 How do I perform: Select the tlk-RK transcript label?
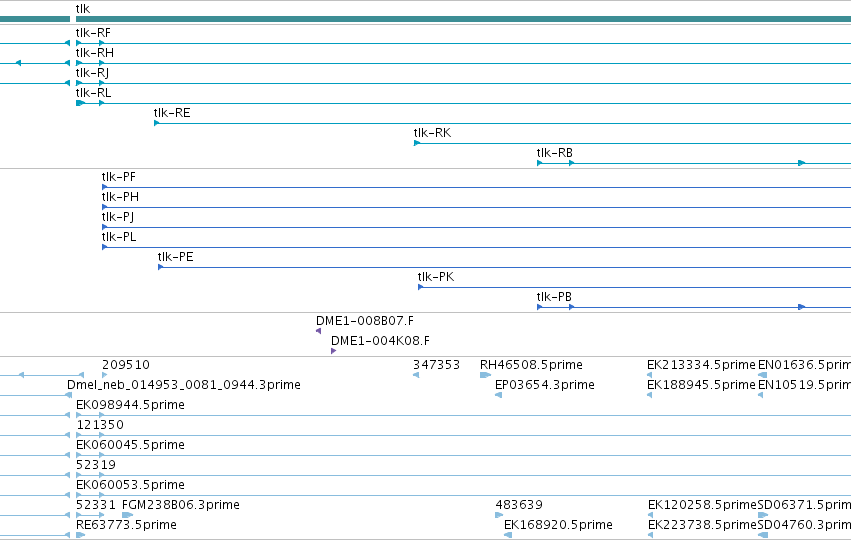tap(432, 133)
